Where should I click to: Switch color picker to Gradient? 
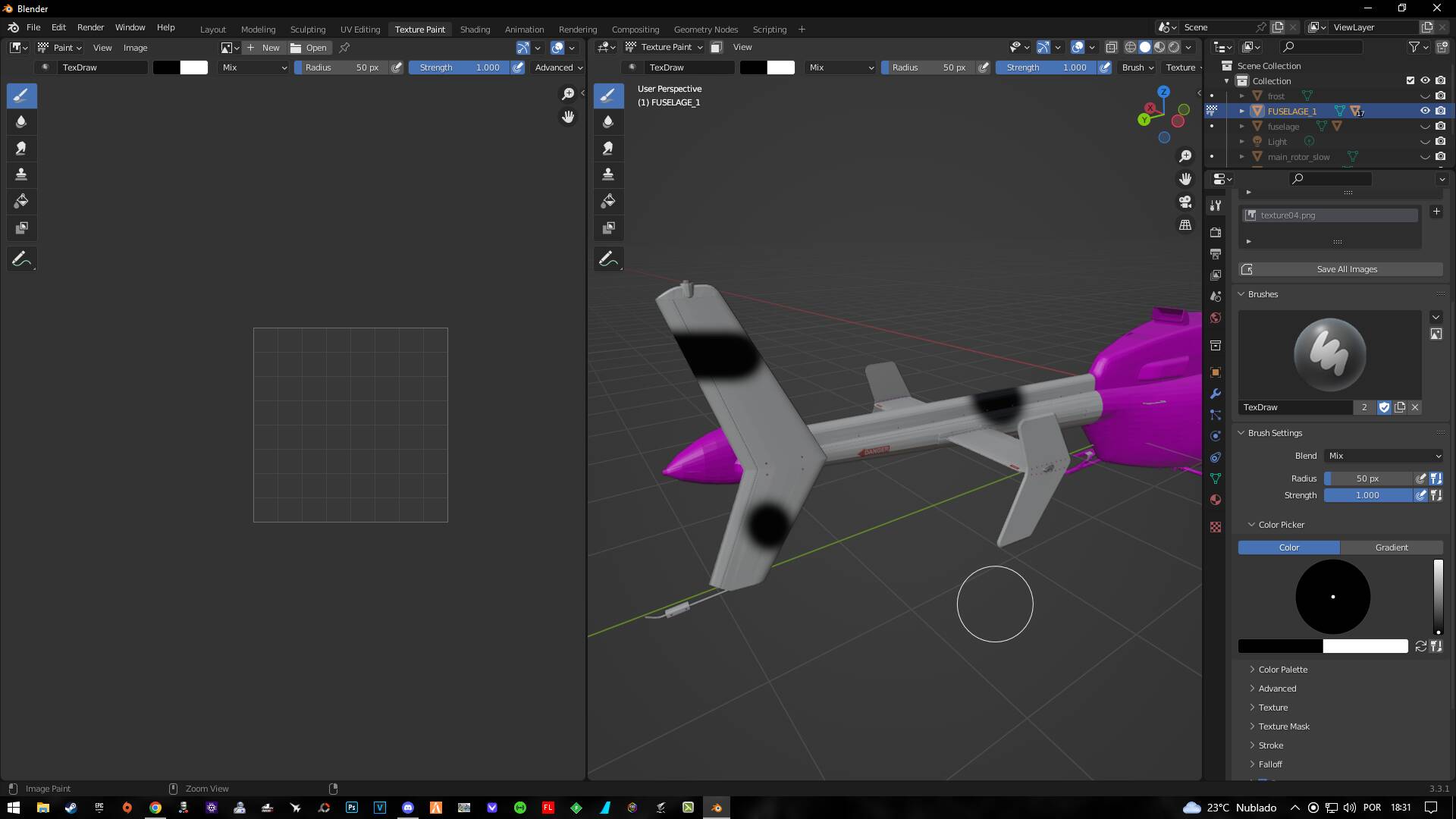coord(1391,548)
